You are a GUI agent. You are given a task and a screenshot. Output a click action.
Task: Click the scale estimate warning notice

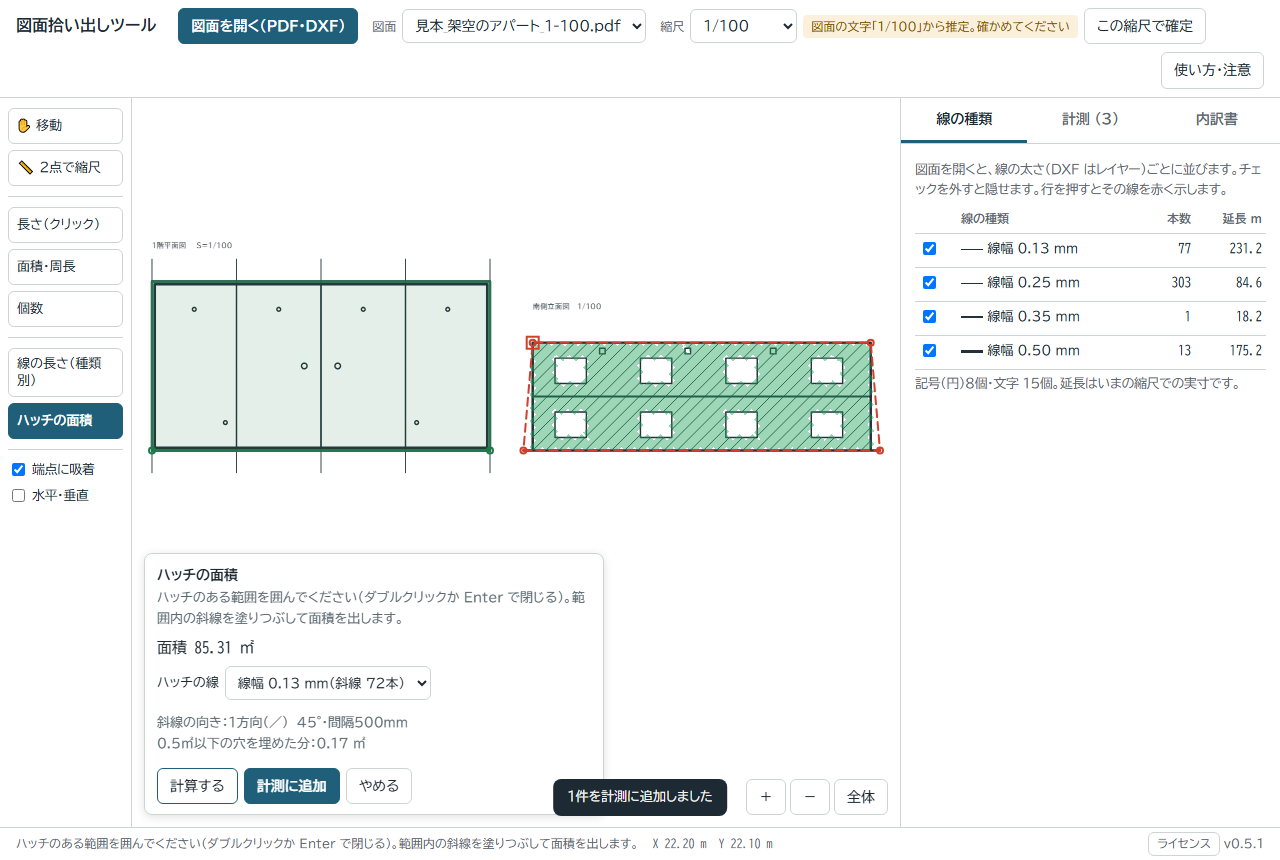(x=940, y=26)
